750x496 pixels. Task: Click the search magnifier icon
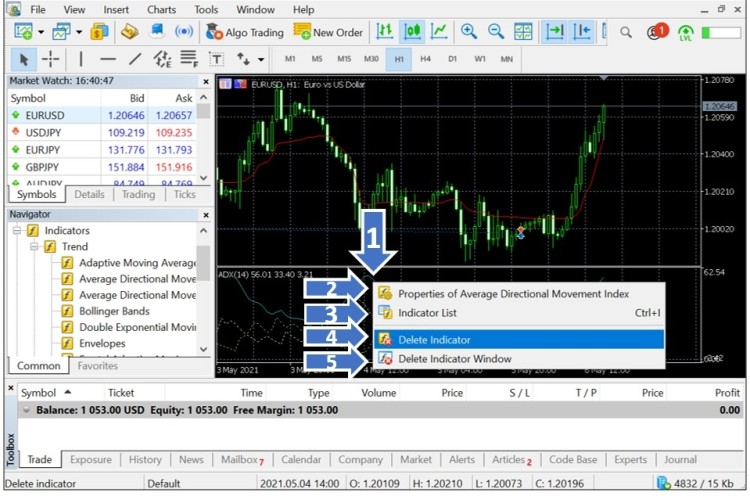tap(626, 32)
